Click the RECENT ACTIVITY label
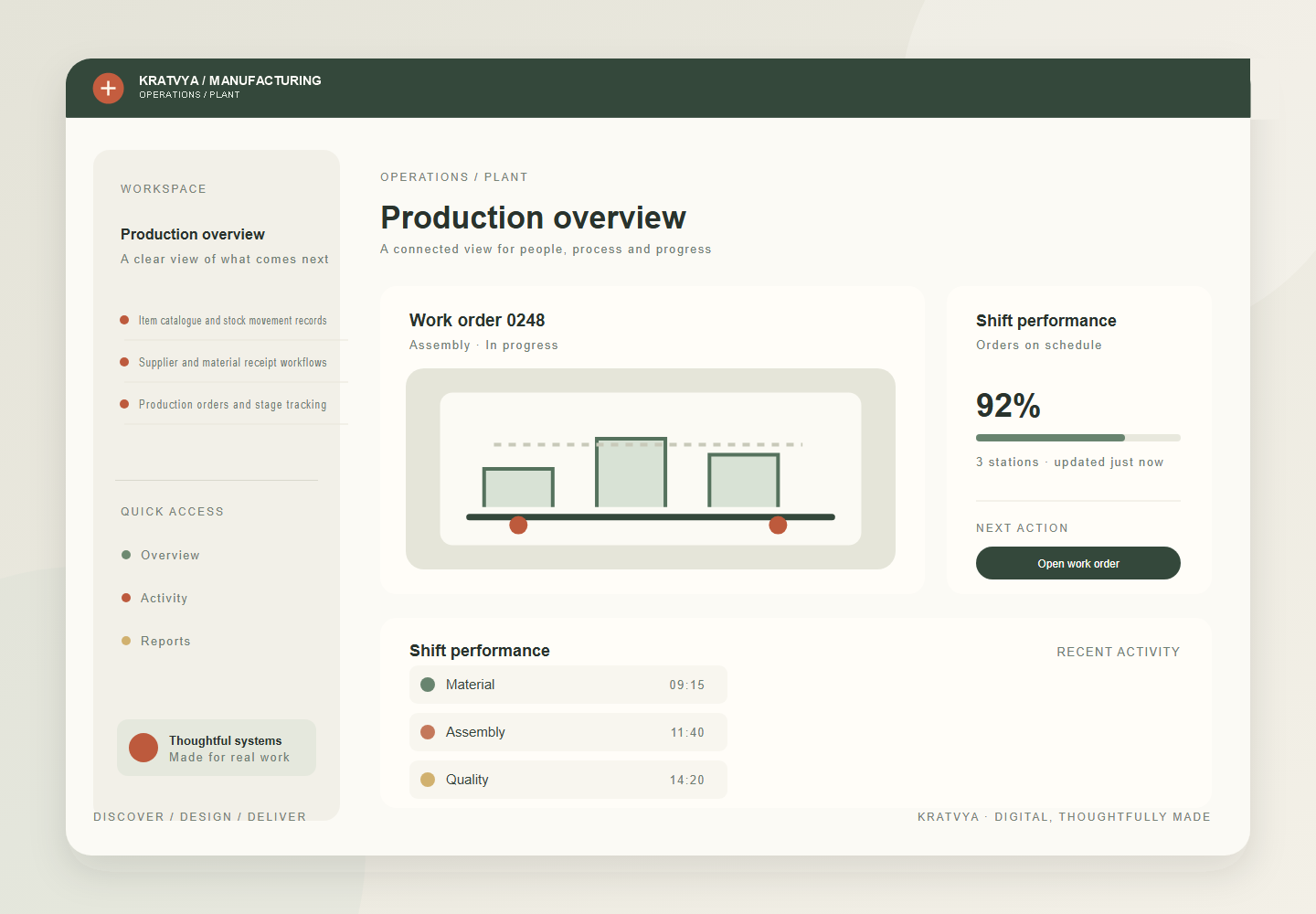The height and width of the screenshot is (914, 1316). point(1119,652)
